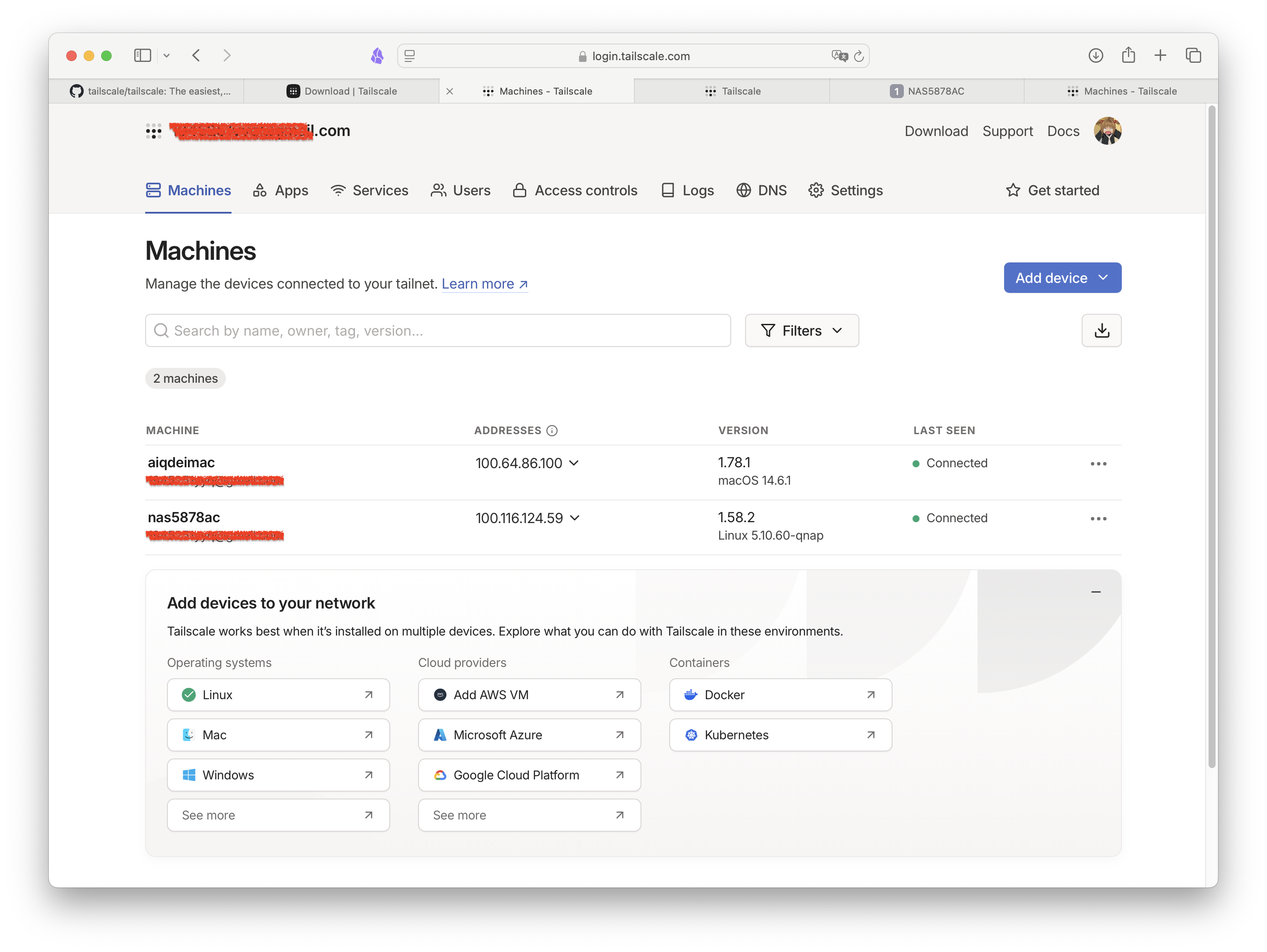
Task: Click the 2 machines count badge
Action: pos(185,378)
